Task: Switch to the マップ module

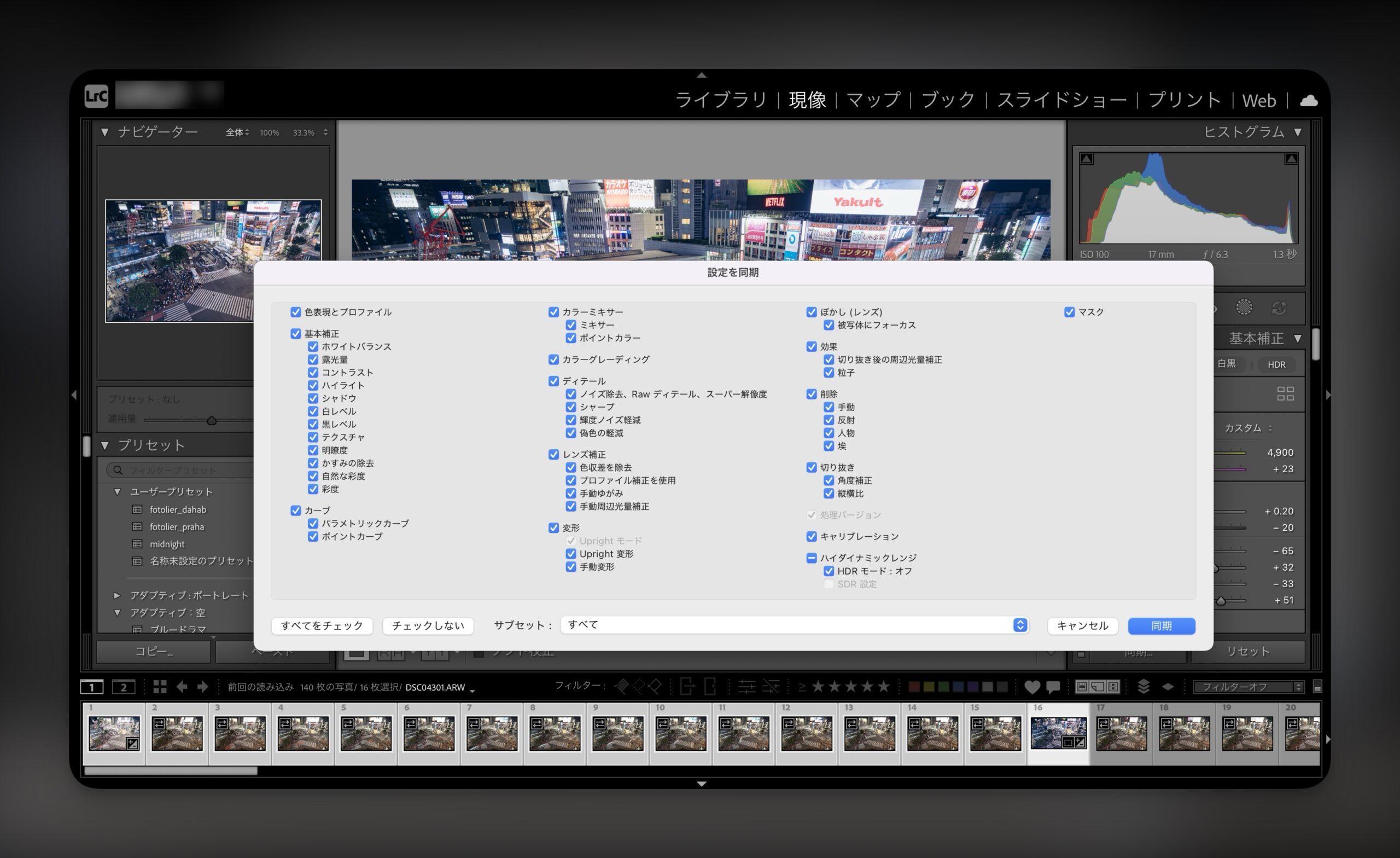Action: pyautogui.click(x=873, y=100)
